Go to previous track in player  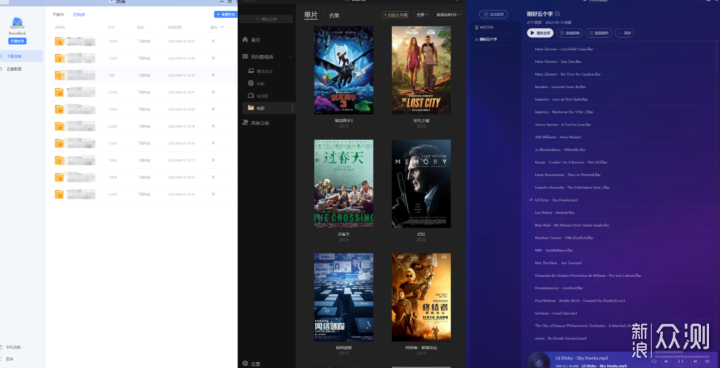pyautogui.click(x=667, y=362)
